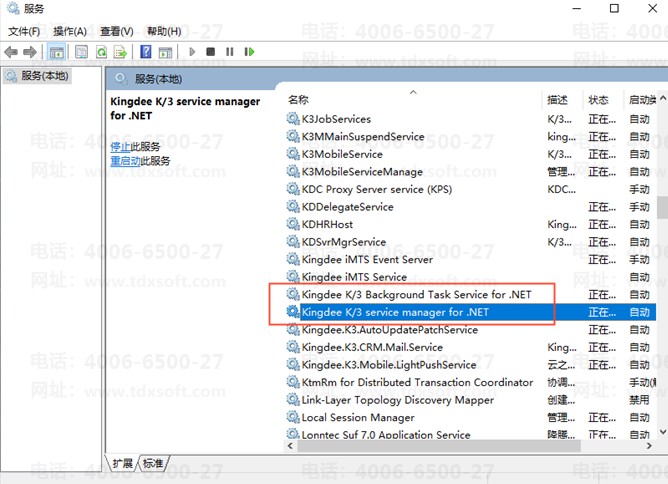Select Link-Layer Topology Discovery Mapper
This screenshot has height=484, width=668.
click(470, 400)
